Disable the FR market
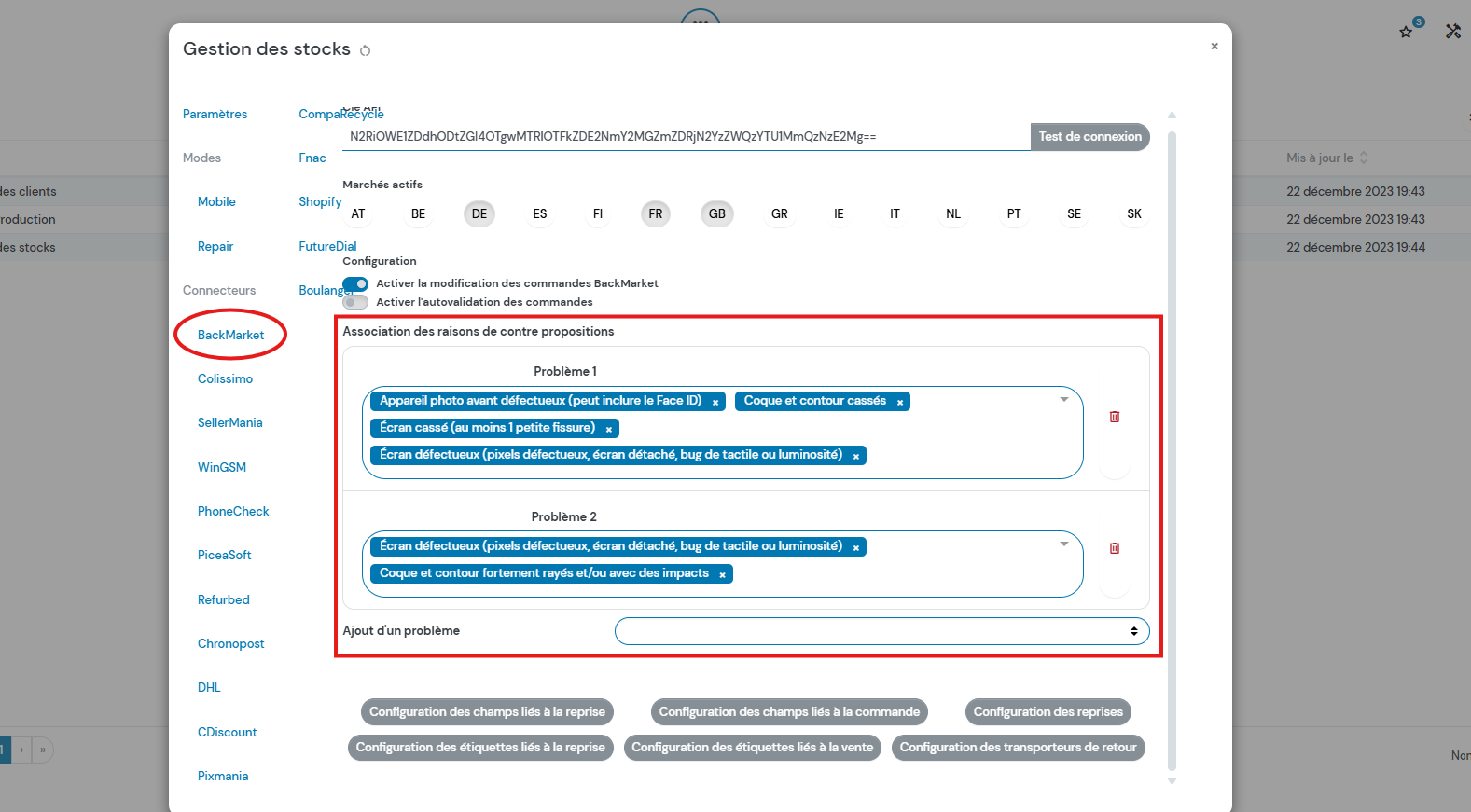The image size is (1471, 812). pos(656,213)
